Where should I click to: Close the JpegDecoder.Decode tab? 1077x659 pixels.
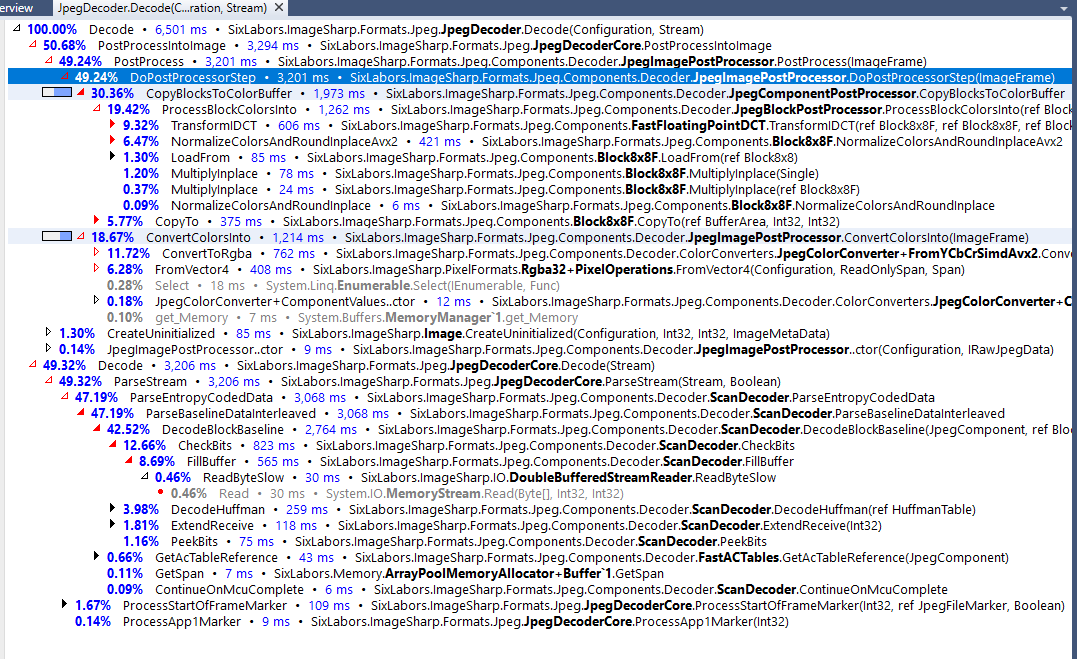pyautogui.click(x=279, y=8)
